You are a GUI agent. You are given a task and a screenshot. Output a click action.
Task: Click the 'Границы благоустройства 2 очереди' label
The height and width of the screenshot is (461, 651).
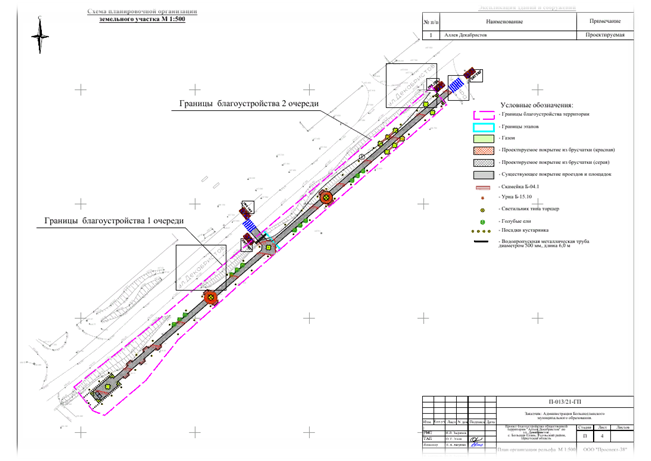tap(249, 104)
